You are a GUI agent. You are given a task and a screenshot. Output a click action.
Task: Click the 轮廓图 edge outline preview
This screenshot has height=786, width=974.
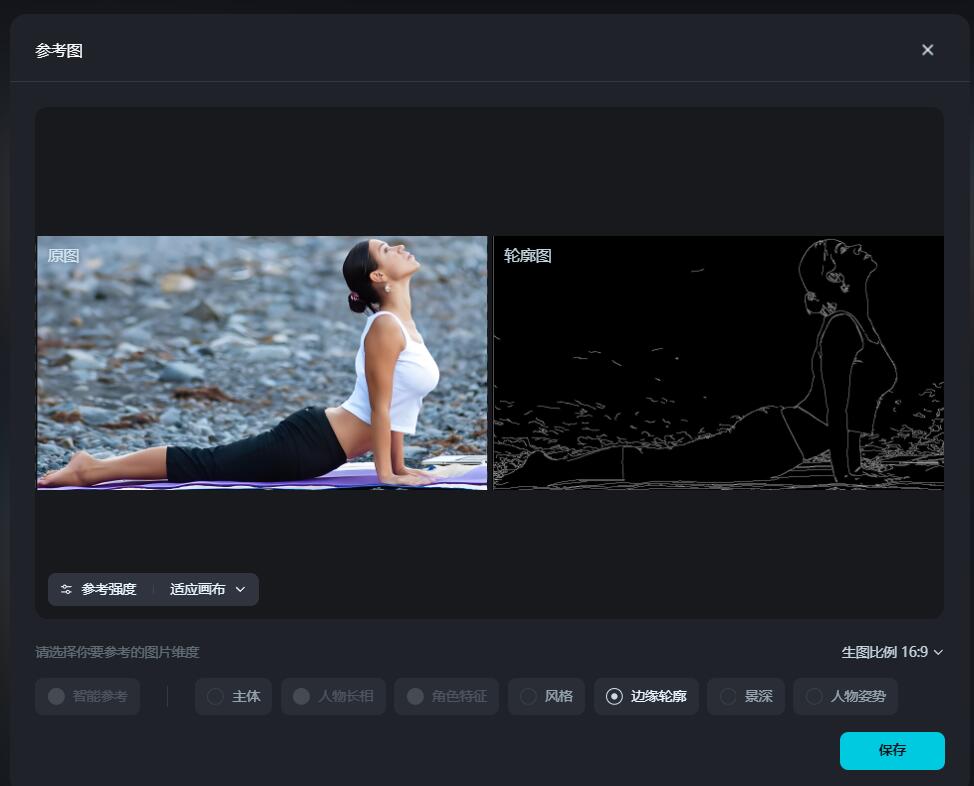tap(719, 363)
